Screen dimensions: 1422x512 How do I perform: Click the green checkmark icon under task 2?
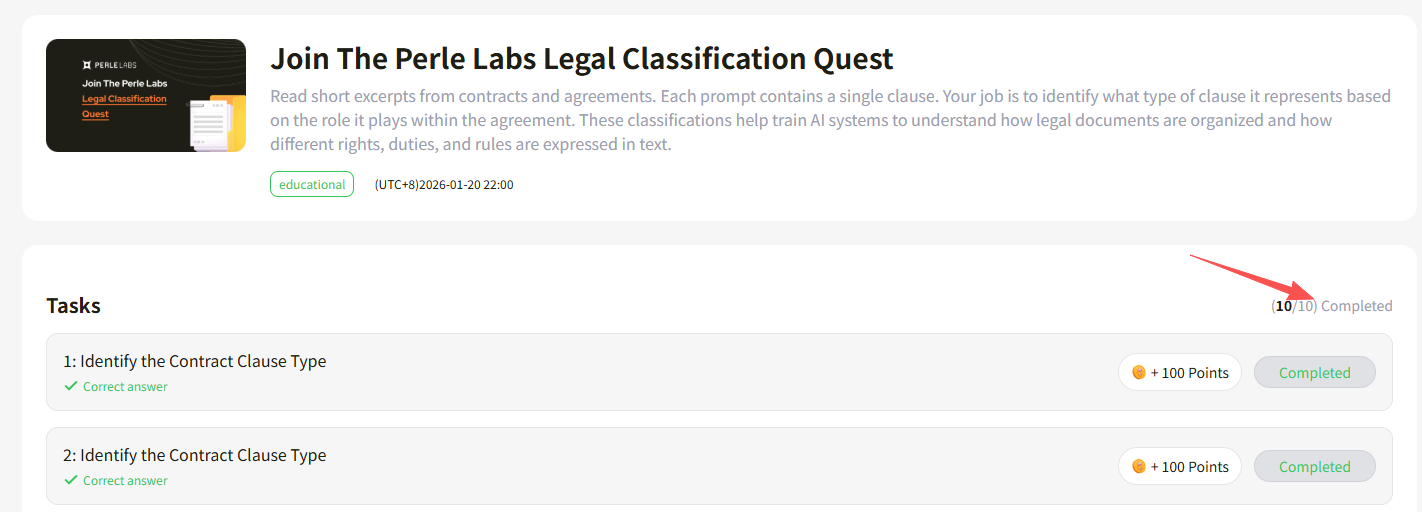pos(71,480)
